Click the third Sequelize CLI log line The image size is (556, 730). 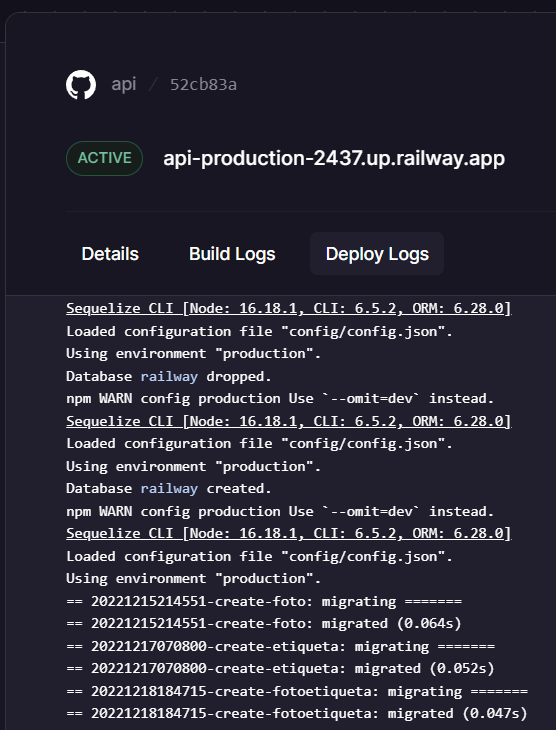(289, 533)
